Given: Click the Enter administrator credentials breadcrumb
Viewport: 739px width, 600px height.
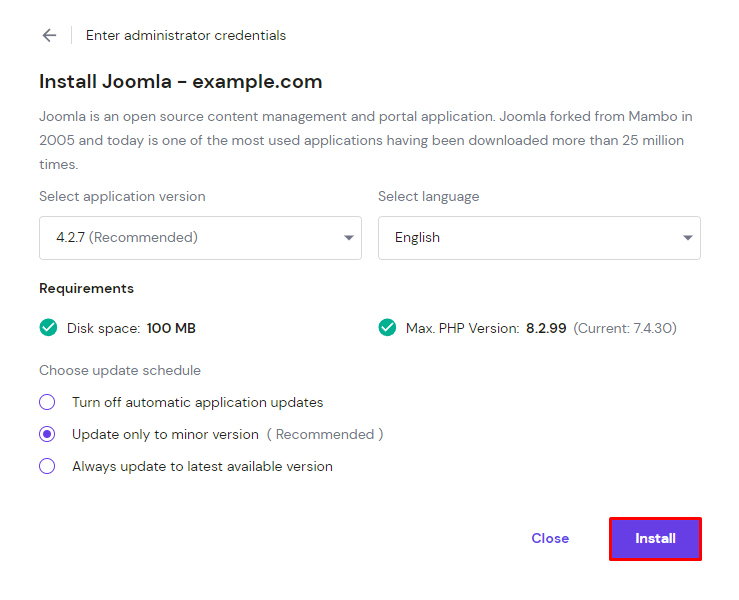Looking at the screenshot, I should tap(186, 35).
